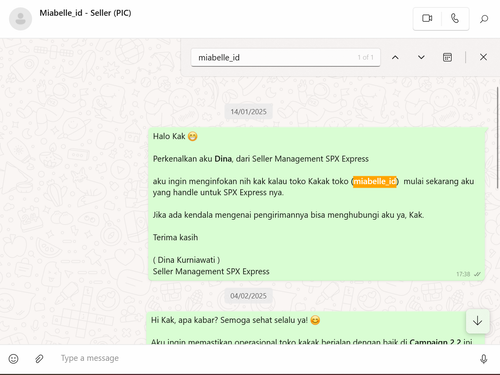Select the highlighted miabelle_id search match
This screenshot has height=375, width=500.
click(x=375, y=181)
